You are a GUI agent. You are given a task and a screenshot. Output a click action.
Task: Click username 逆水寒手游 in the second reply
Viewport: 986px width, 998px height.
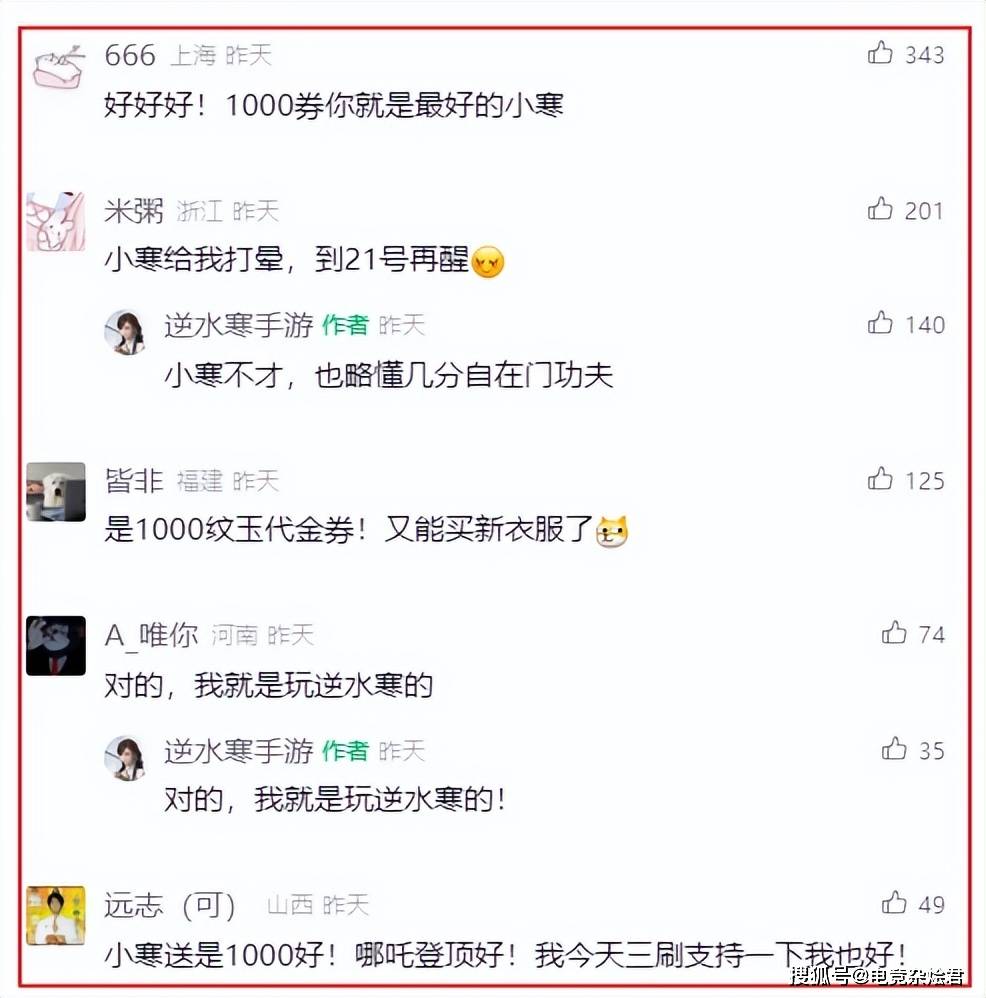coord(239,751)
